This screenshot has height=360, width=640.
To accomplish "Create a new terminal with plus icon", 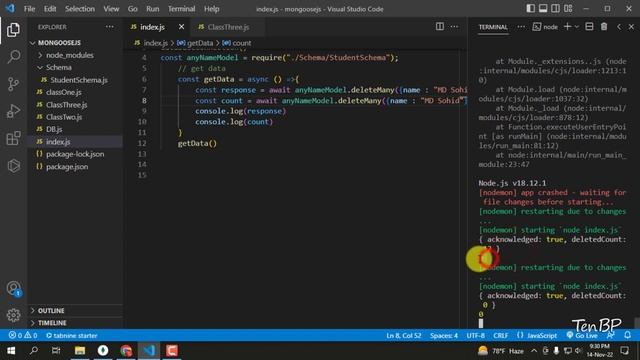I will click(567, 27).
